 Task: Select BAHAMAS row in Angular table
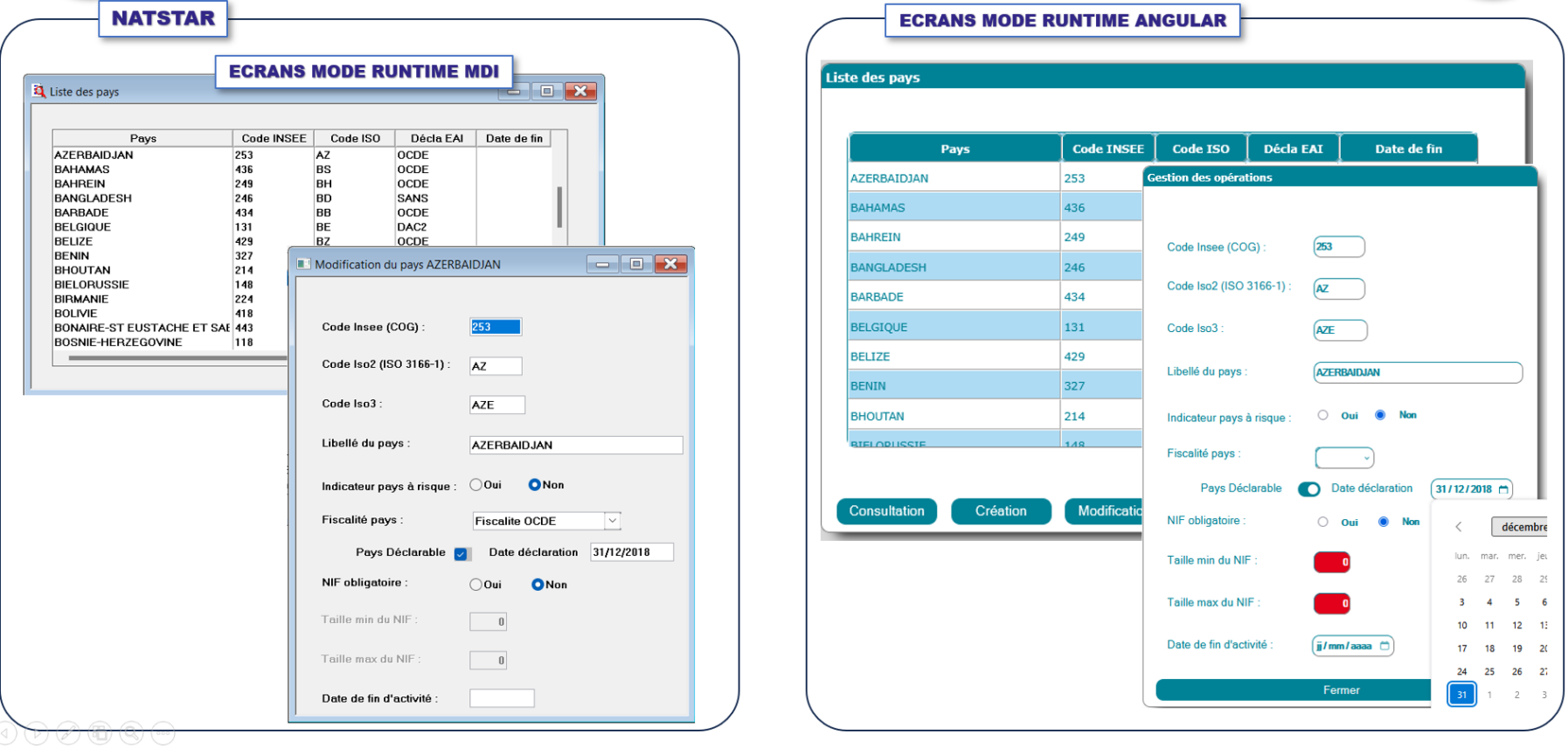tap(995, 207)
